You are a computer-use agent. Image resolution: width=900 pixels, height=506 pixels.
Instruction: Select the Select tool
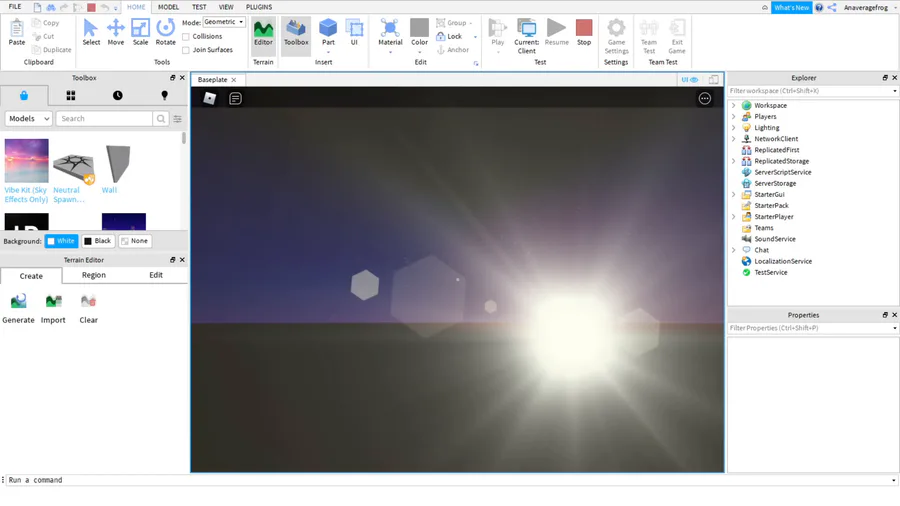point(91,32)
